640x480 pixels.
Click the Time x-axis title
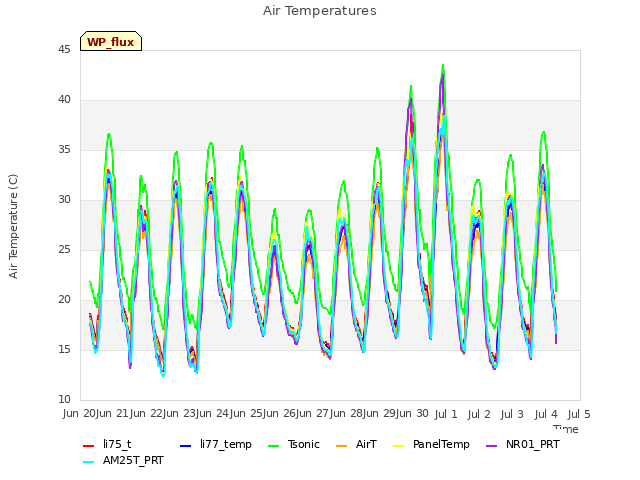566,429
